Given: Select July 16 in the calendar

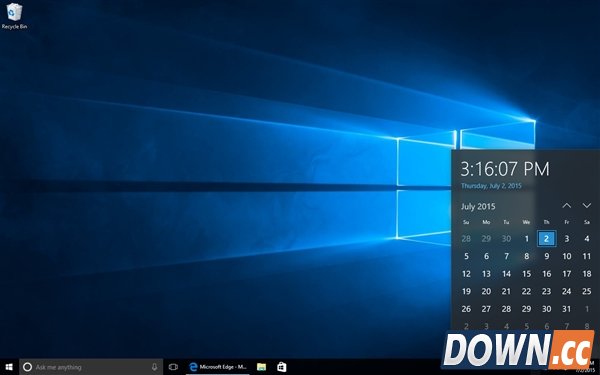Looking at the screenshot, I should coord(546,274).
